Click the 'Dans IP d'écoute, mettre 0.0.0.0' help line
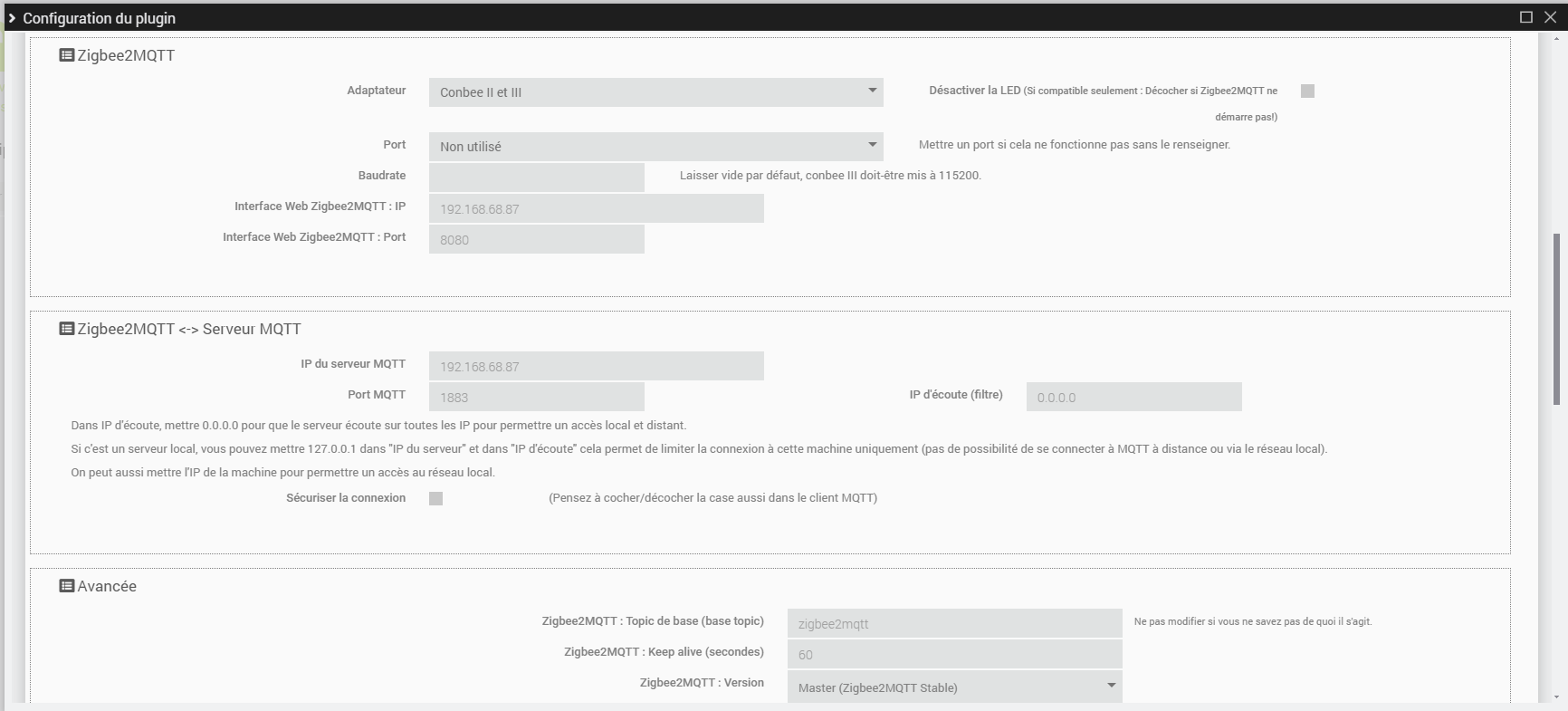The width and height of the screenshot is (1568, 711). pos(378,426)
